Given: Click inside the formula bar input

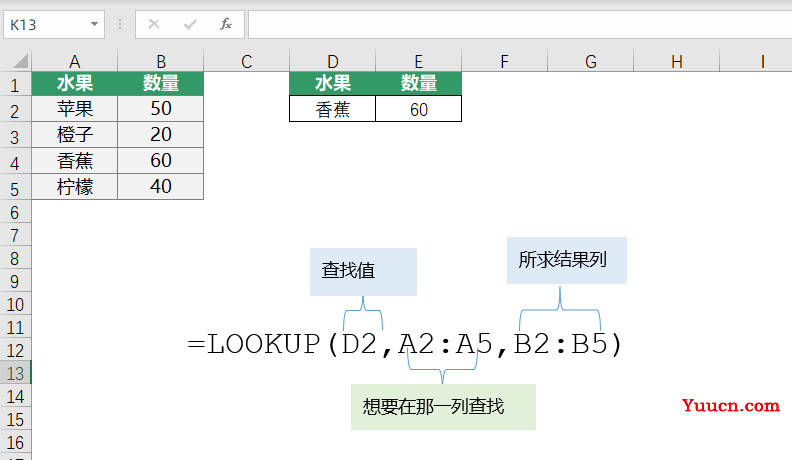Looking at the screenshot, I should pyautogui.click(x=520, y=24).
